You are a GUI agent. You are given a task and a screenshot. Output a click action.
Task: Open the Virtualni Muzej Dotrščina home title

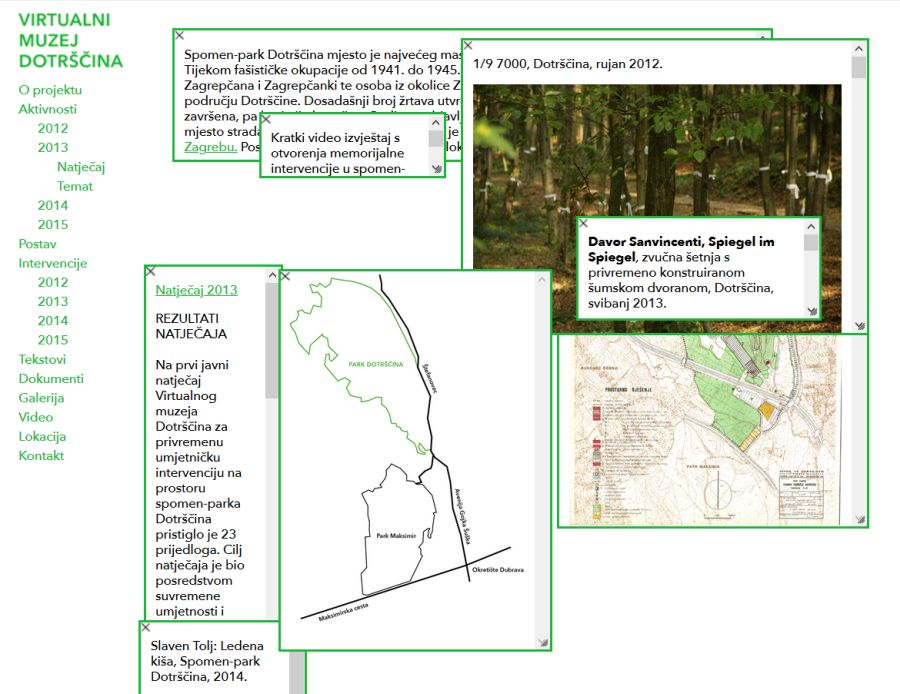click(71, 40)
